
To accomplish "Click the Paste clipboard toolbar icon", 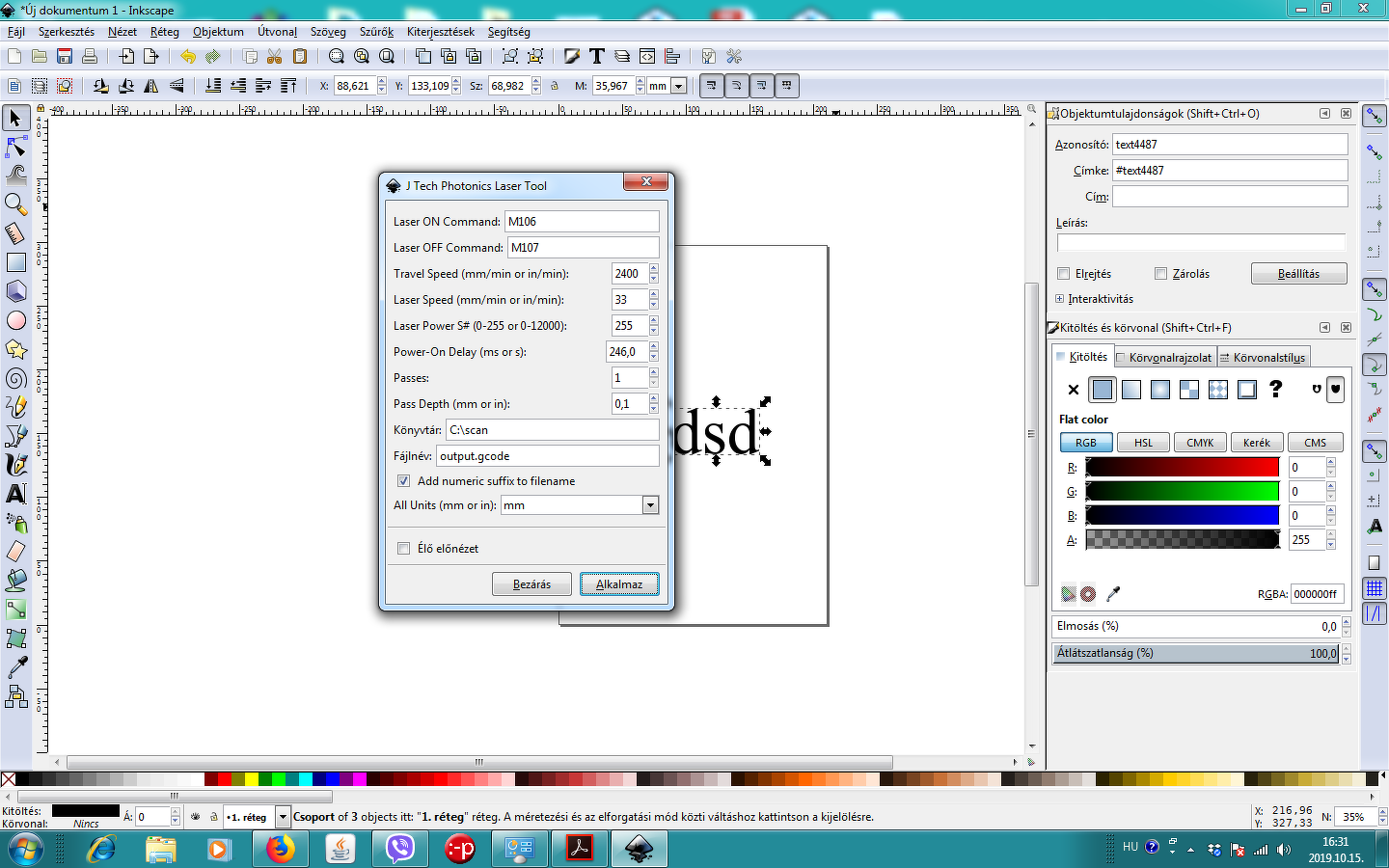I will (300, 57).
